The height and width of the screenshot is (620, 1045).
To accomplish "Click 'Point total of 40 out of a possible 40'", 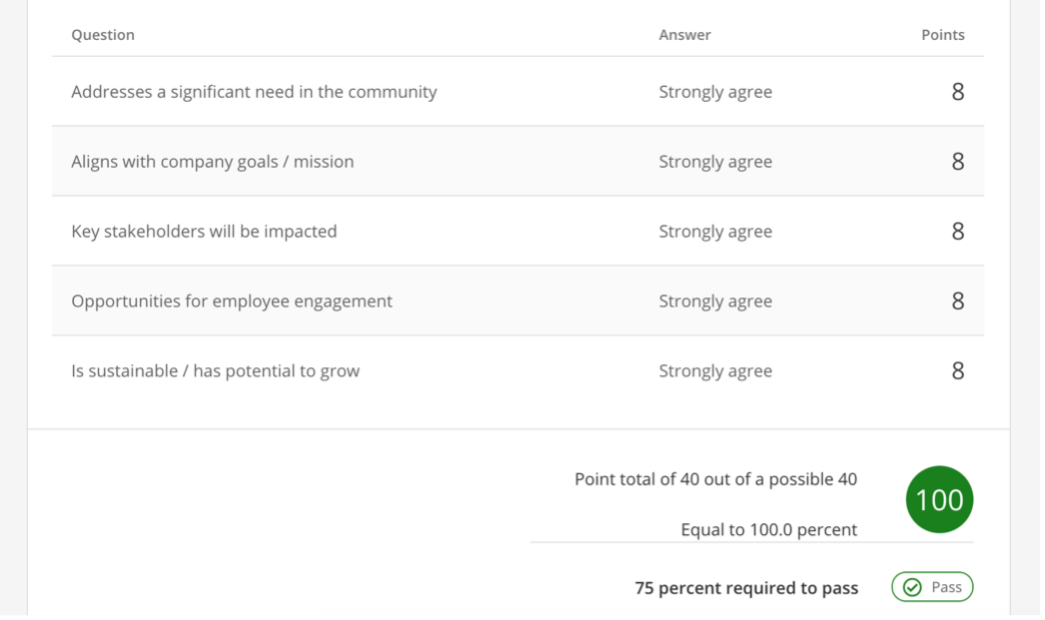I will (x=716, y=479).
